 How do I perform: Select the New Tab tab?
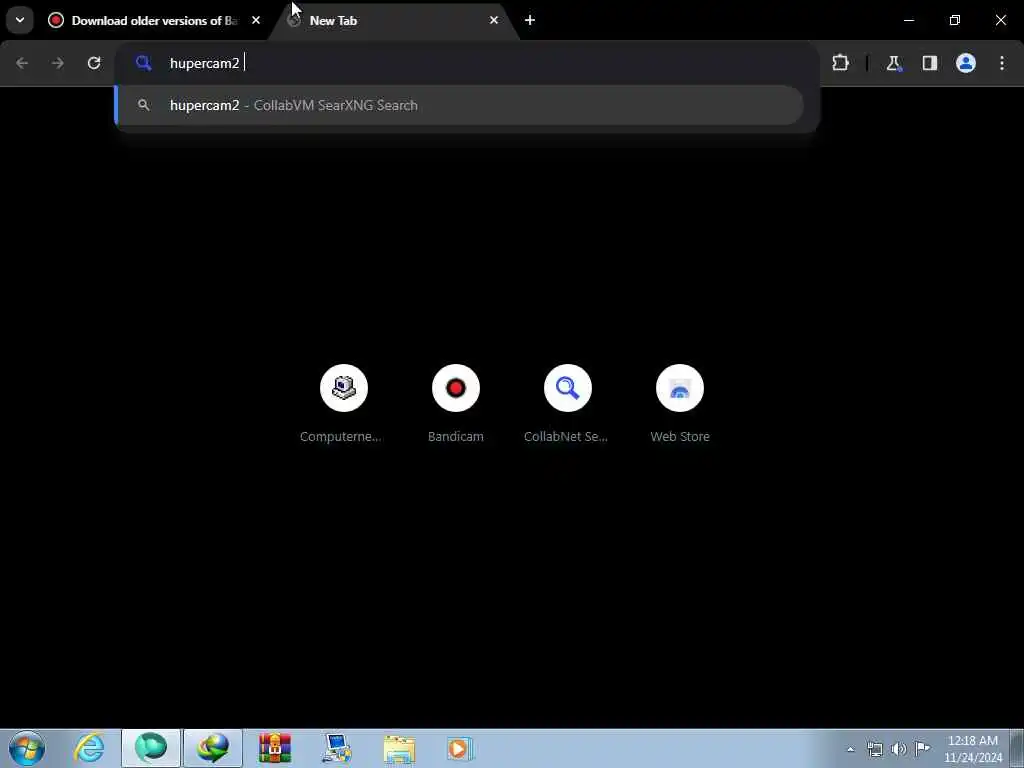[x=393, y=20]
